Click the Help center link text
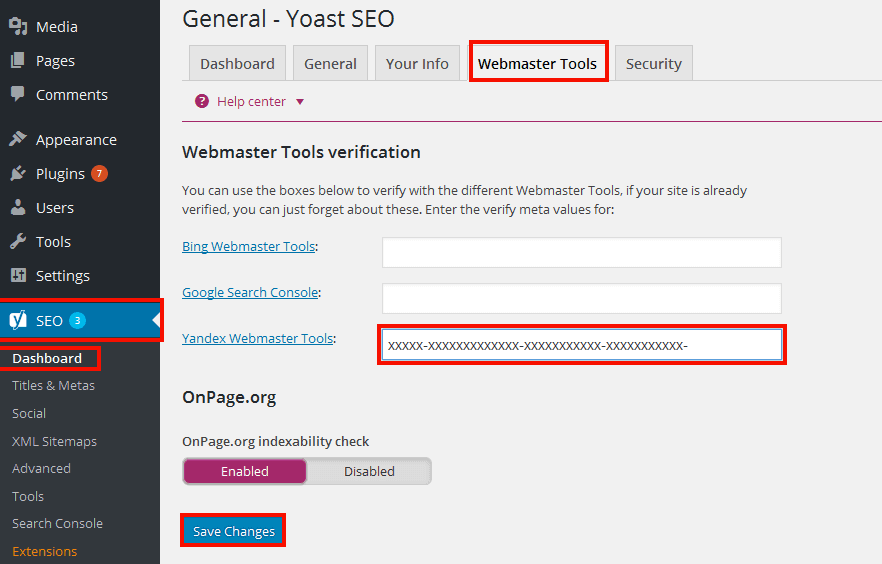This screenshot has width=882, height=564. (251, 102)
